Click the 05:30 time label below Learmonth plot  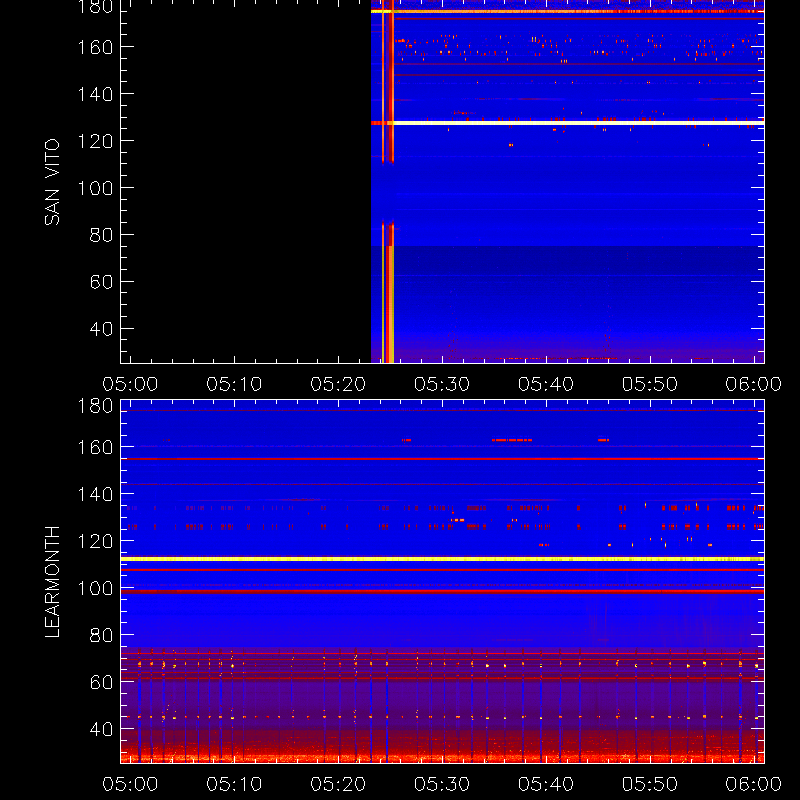[x=442, y=784]
